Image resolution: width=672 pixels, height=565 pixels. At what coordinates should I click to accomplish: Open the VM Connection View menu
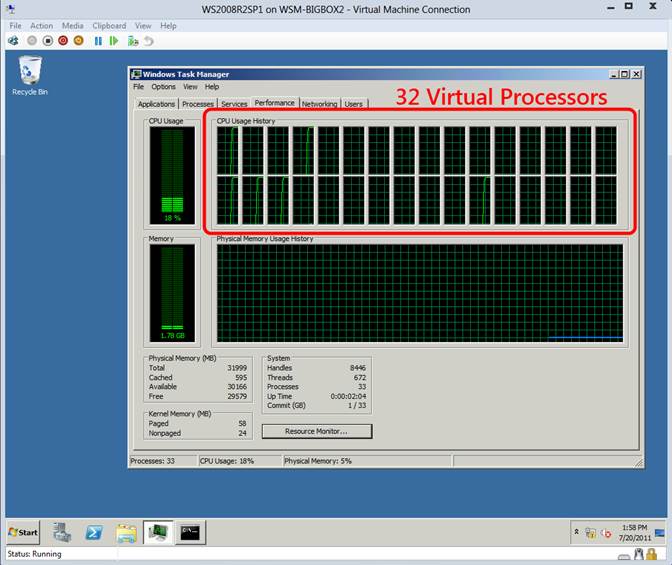(143, 26)
